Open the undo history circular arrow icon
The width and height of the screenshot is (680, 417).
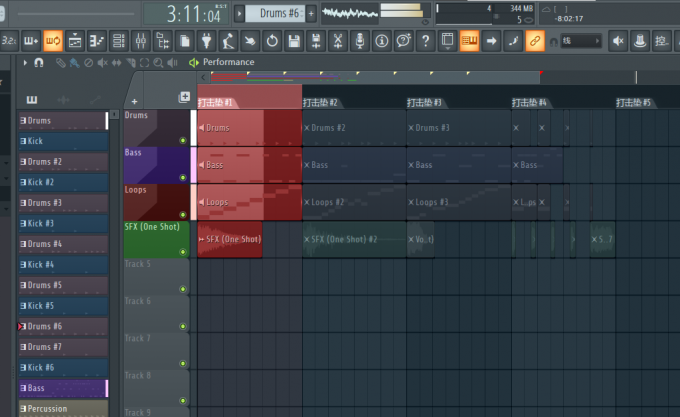point(272,41)
